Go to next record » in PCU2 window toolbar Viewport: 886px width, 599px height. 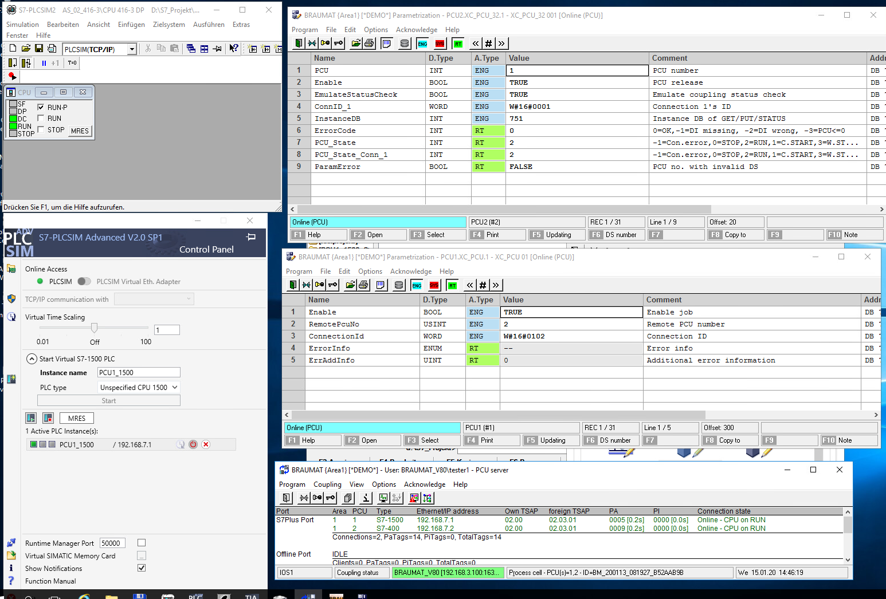[x=501, y=44]
